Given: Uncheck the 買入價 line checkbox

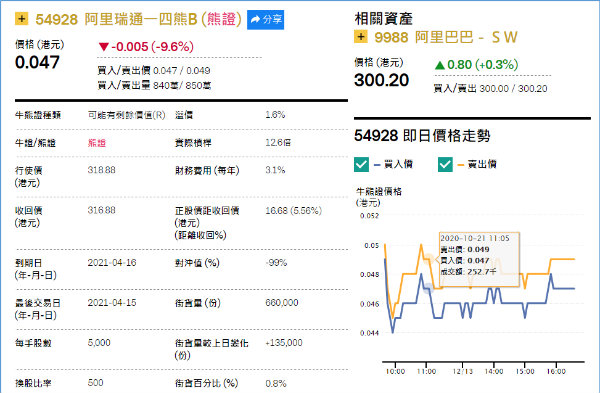Looking at the screenshot, I should pyautogui.click(x=361, y=164).
